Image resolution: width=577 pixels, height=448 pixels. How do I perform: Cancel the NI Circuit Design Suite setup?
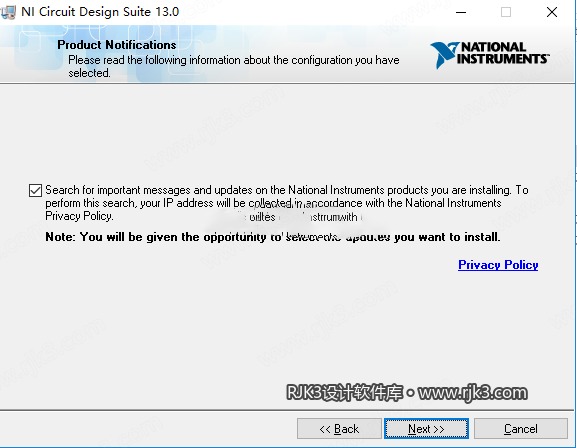pos(521,428)
